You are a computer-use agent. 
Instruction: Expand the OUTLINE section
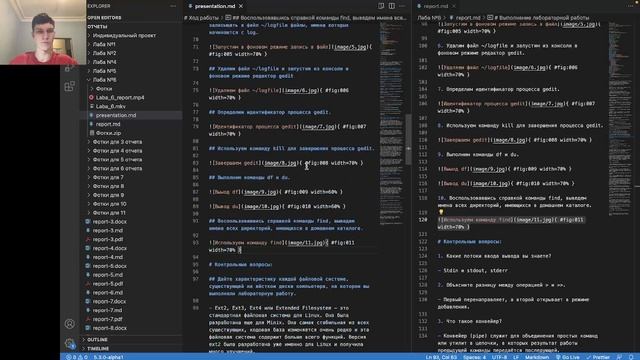(x=97, y=340)
